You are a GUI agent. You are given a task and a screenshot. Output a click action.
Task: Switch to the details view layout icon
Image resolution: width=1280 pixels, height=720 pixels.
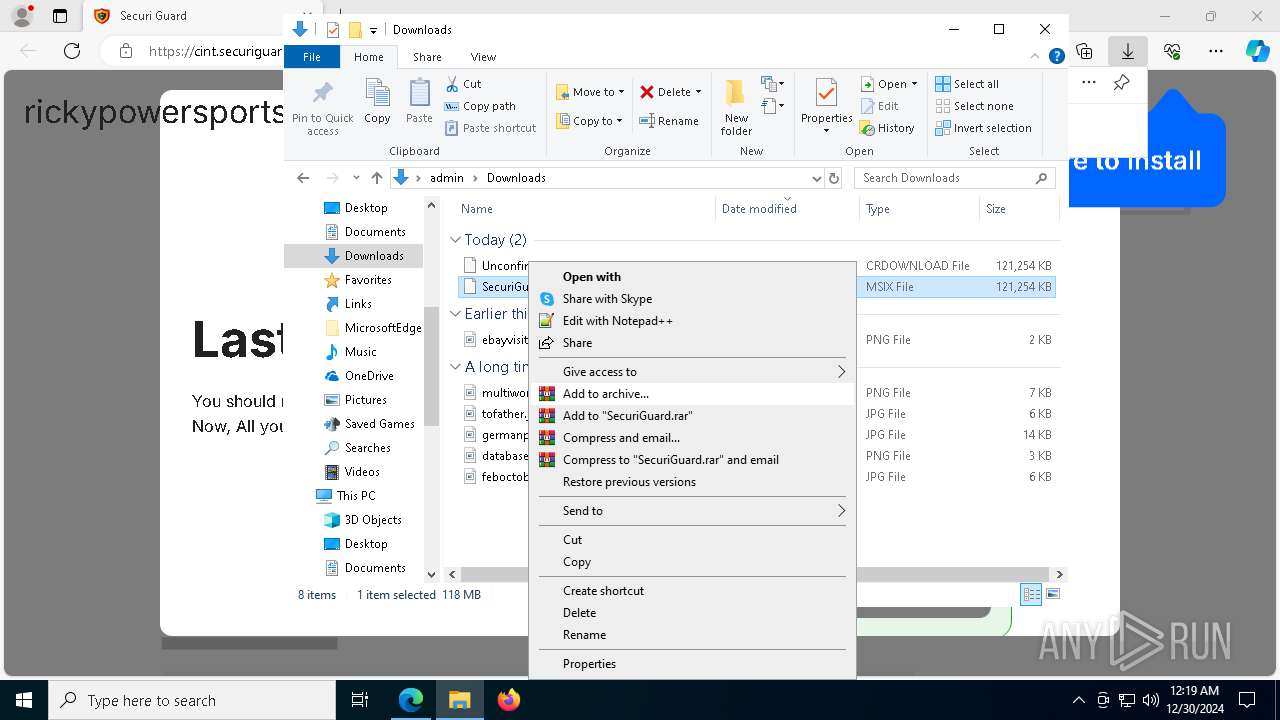click(x=1031, y=594)
